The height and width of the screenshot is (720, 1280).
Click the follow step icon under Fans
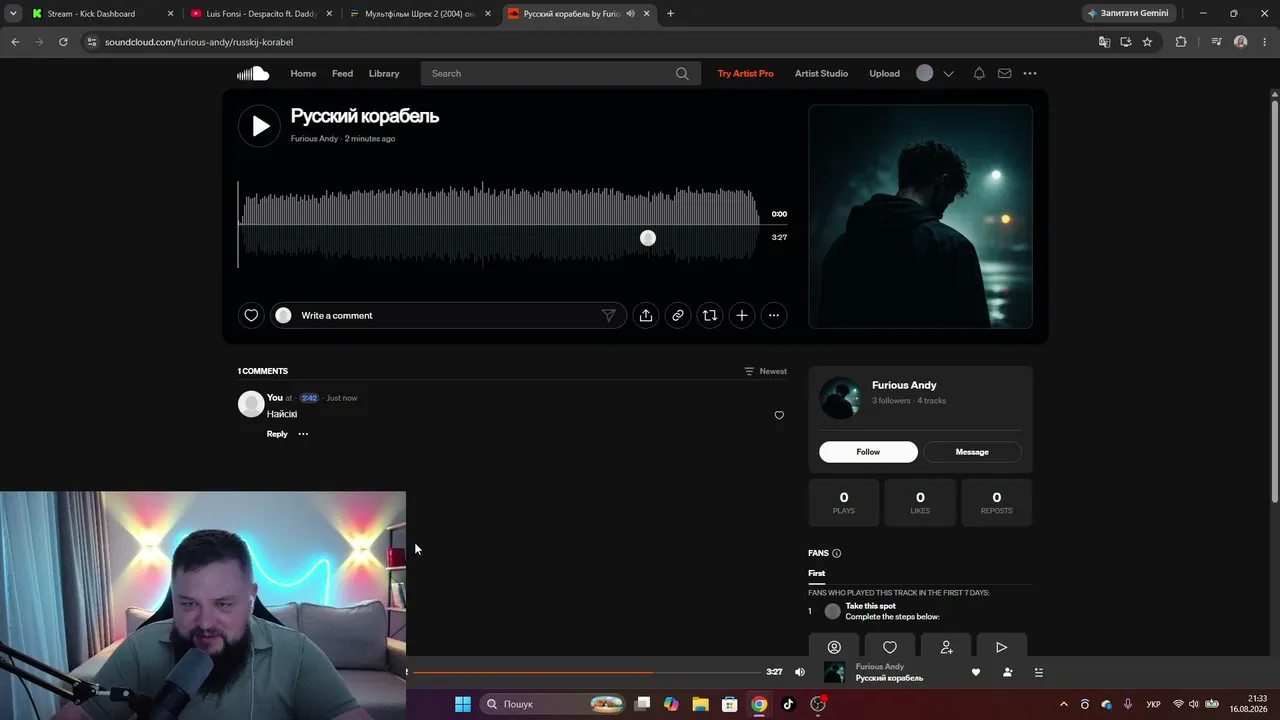click(946, 647)
